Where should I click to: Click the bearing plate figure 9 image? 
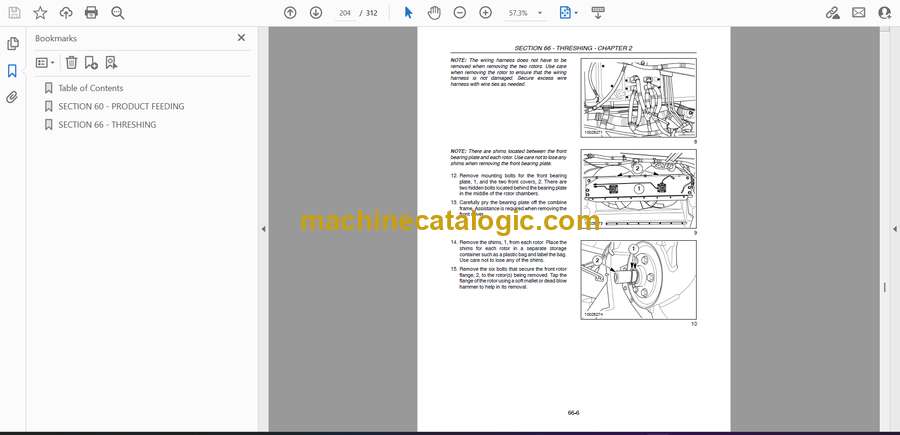click(x=638, y=189)
